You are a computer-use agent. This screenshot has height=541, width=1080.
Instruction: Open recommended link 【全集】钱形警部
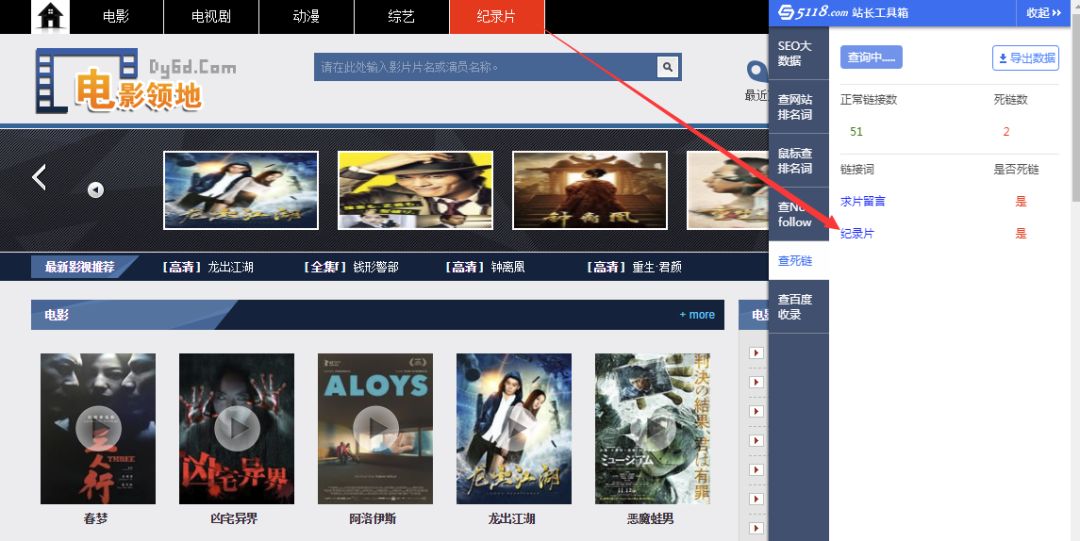[x=350, y=267]
